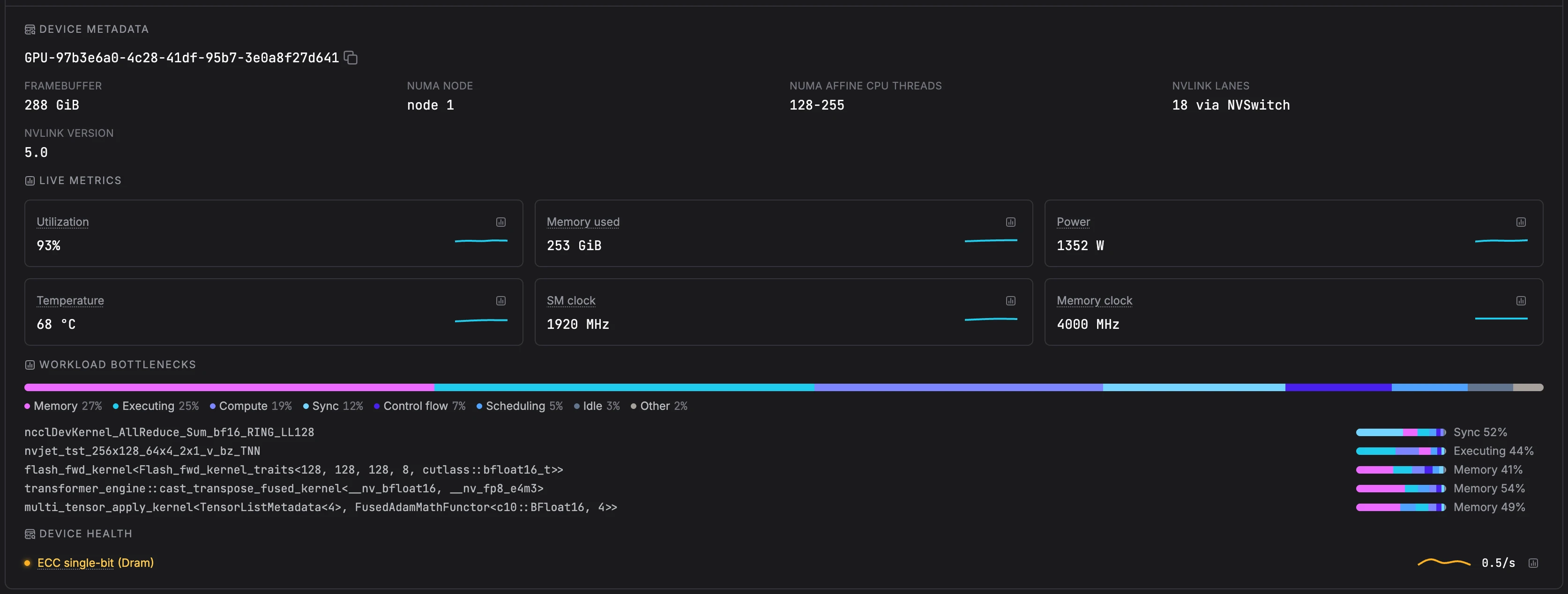Click the Utilization metric label

click(63, 222)
